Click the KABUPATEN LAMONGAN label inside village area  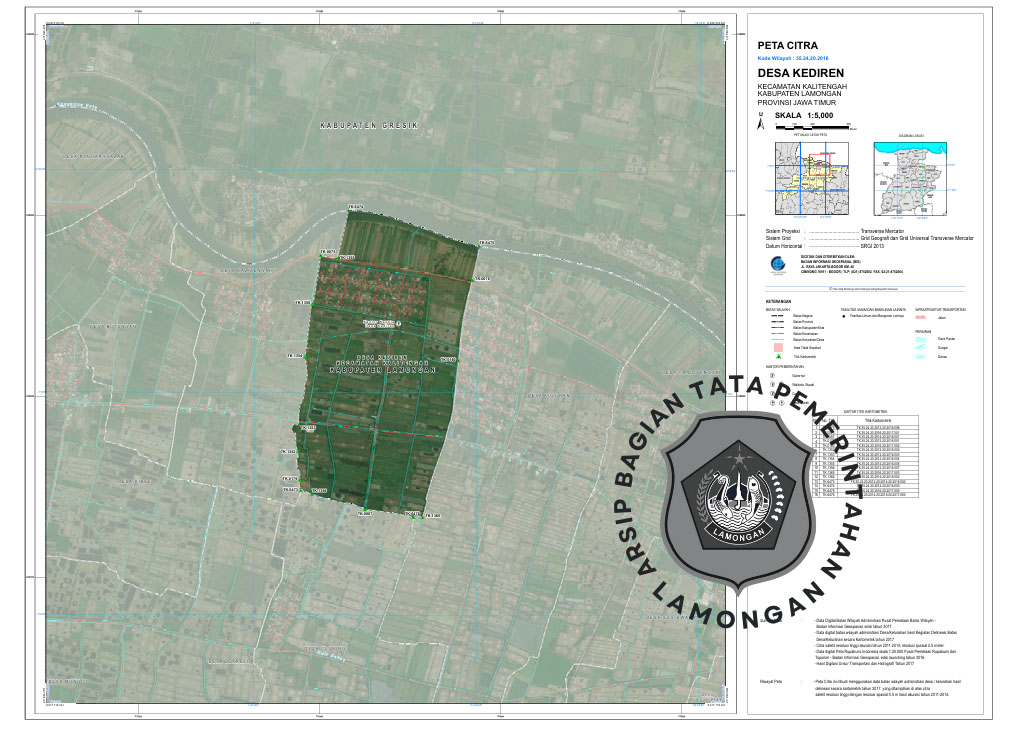pyautogui.click(x=384, y=370)
